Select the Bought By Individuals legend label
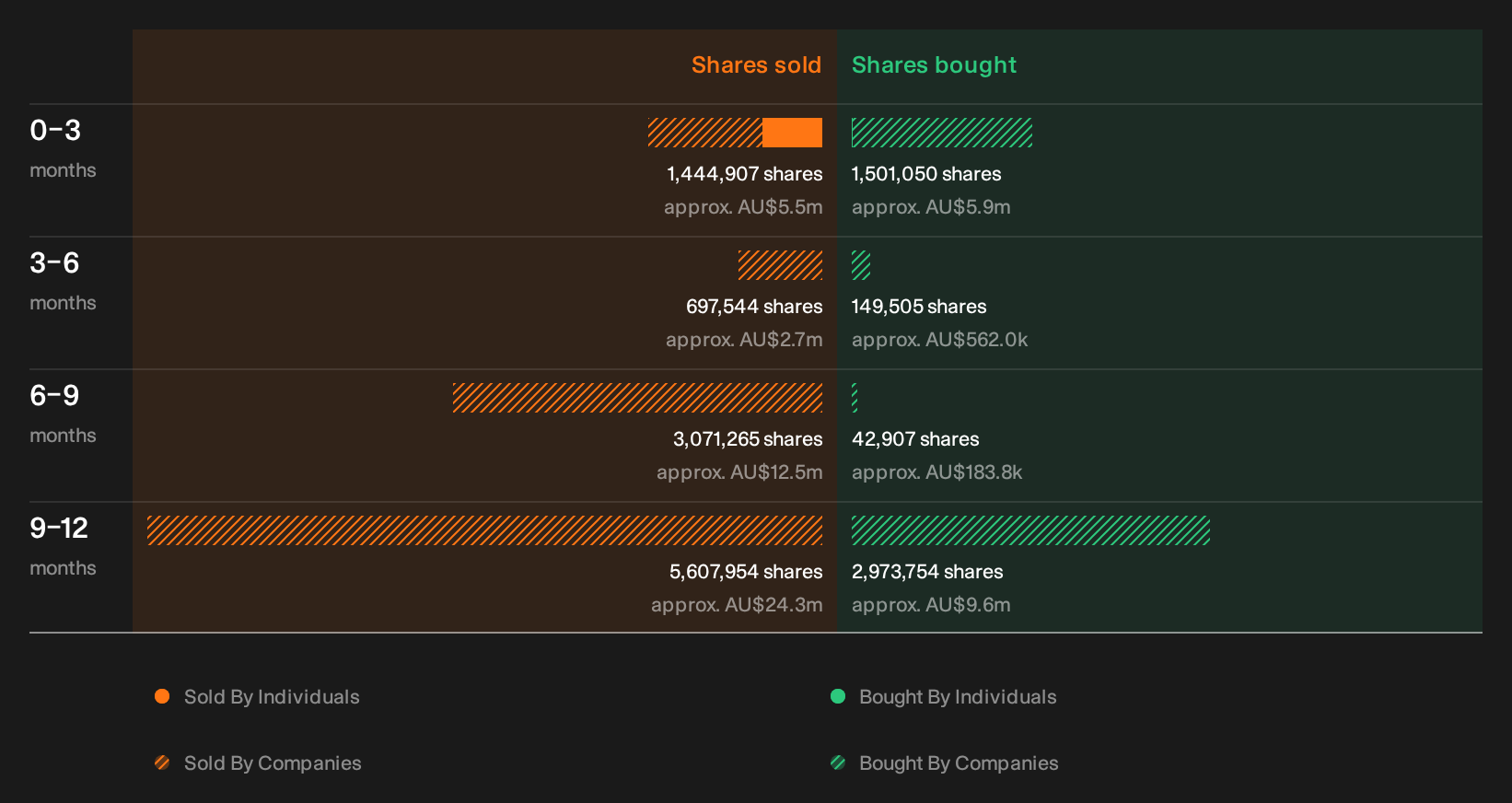The width and height of the screenshot is (1512, 803). [958, 697]
